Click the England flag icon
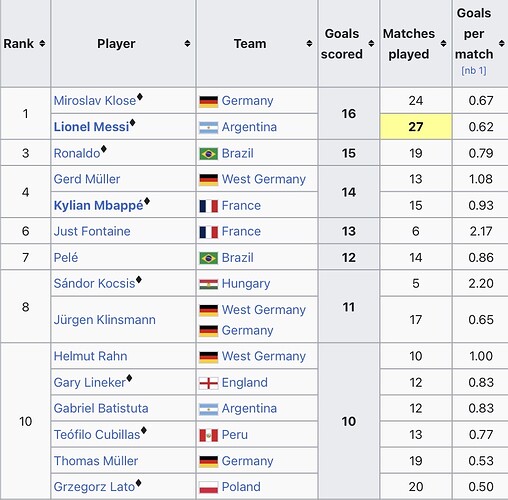The height and width of the screenshot is (500, 508). pyautogui.click(x=209, y=383)
